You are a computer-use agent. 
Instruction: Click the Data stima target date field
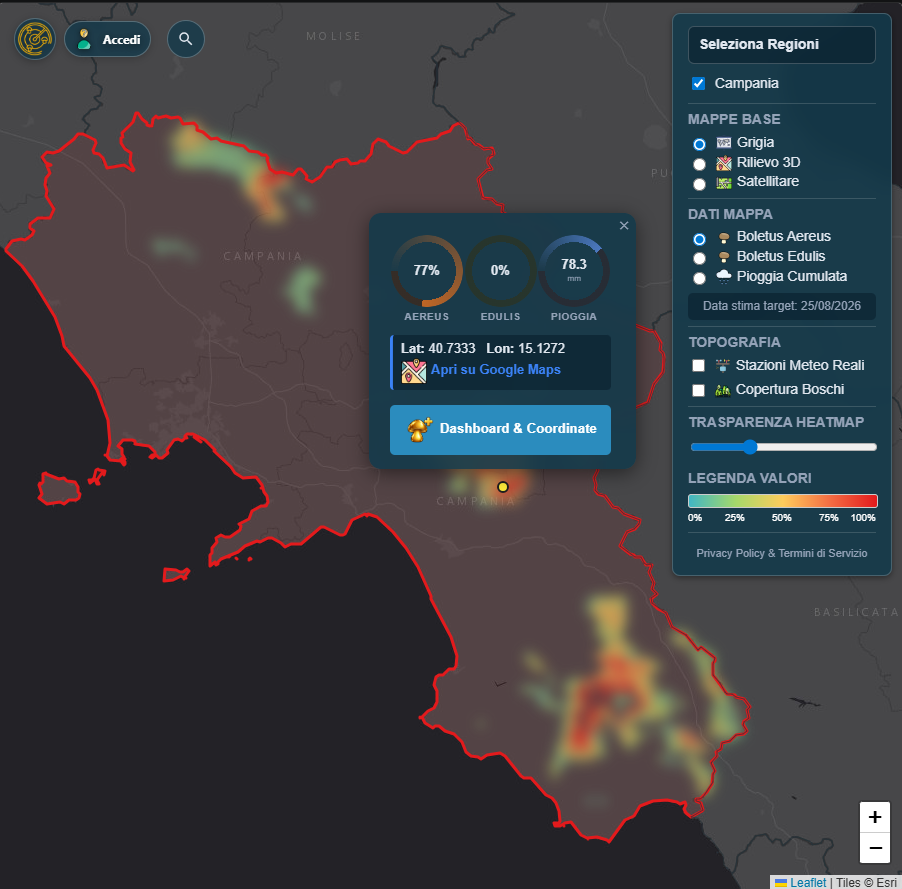(x=782, y=306)
